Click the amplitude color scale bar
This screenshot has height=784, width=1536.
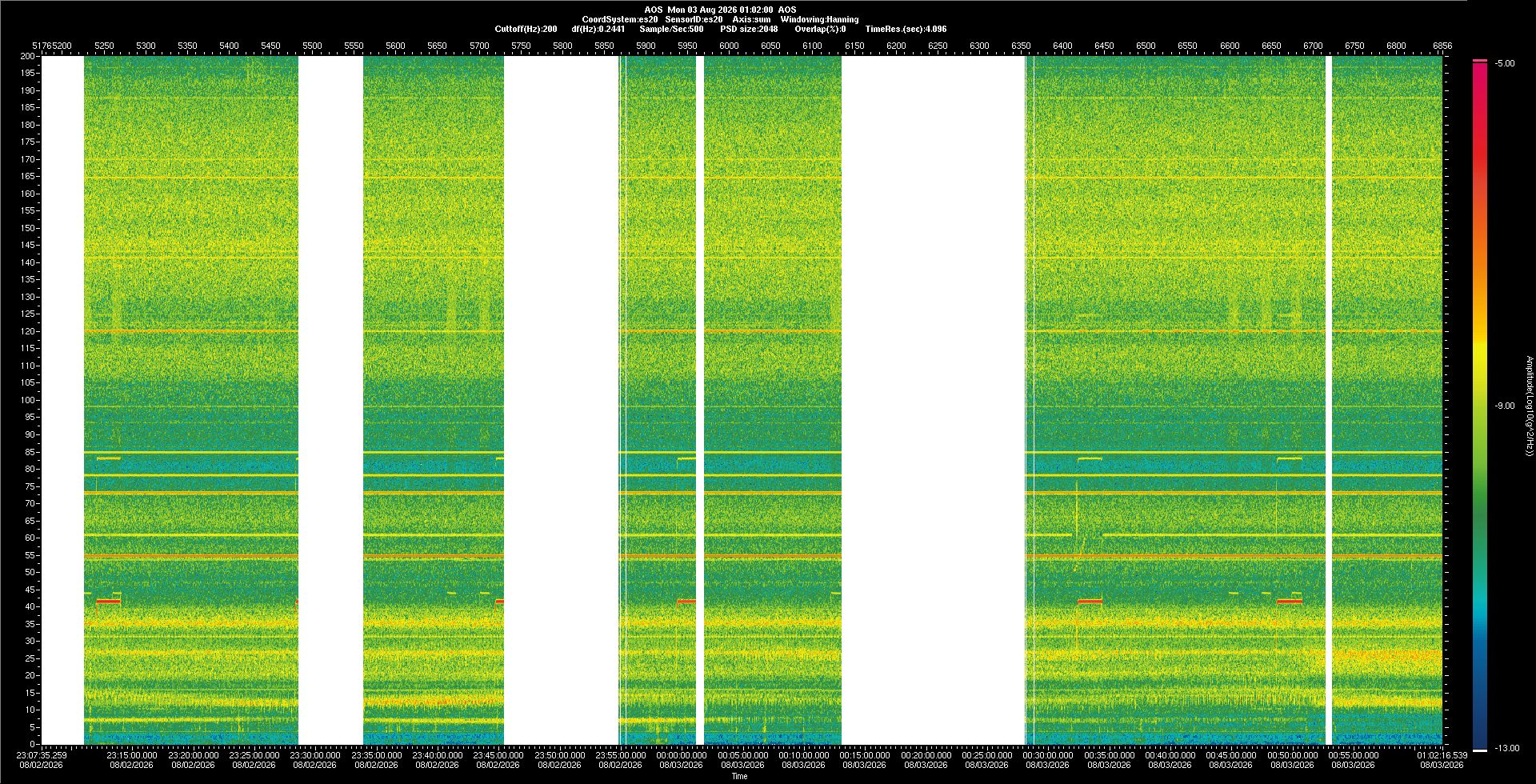[1480, 406]
